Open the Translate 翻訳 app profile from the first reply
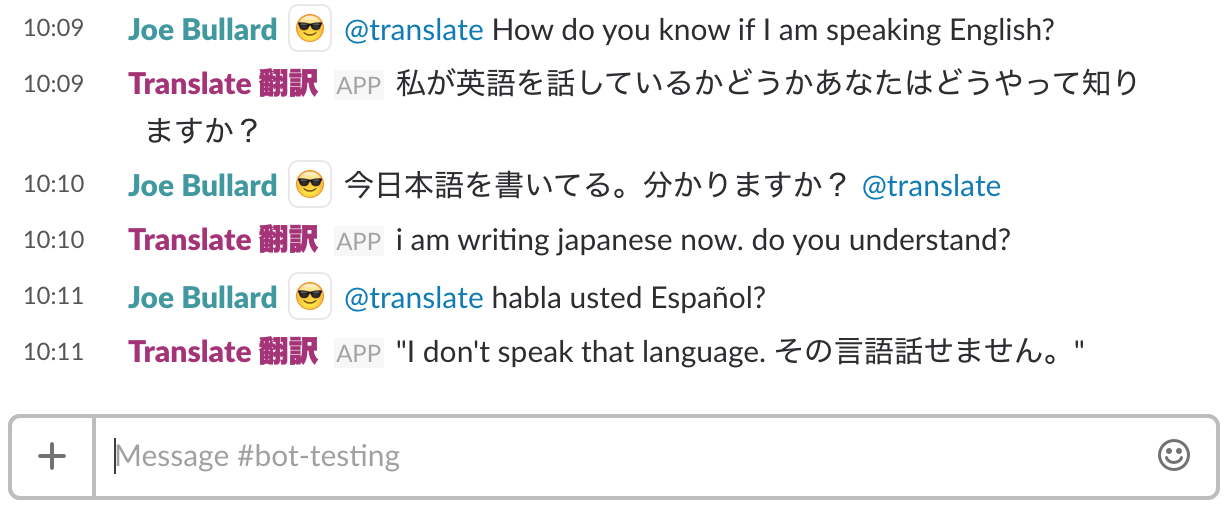1228x508 pixels. click(x=223, y=84)
